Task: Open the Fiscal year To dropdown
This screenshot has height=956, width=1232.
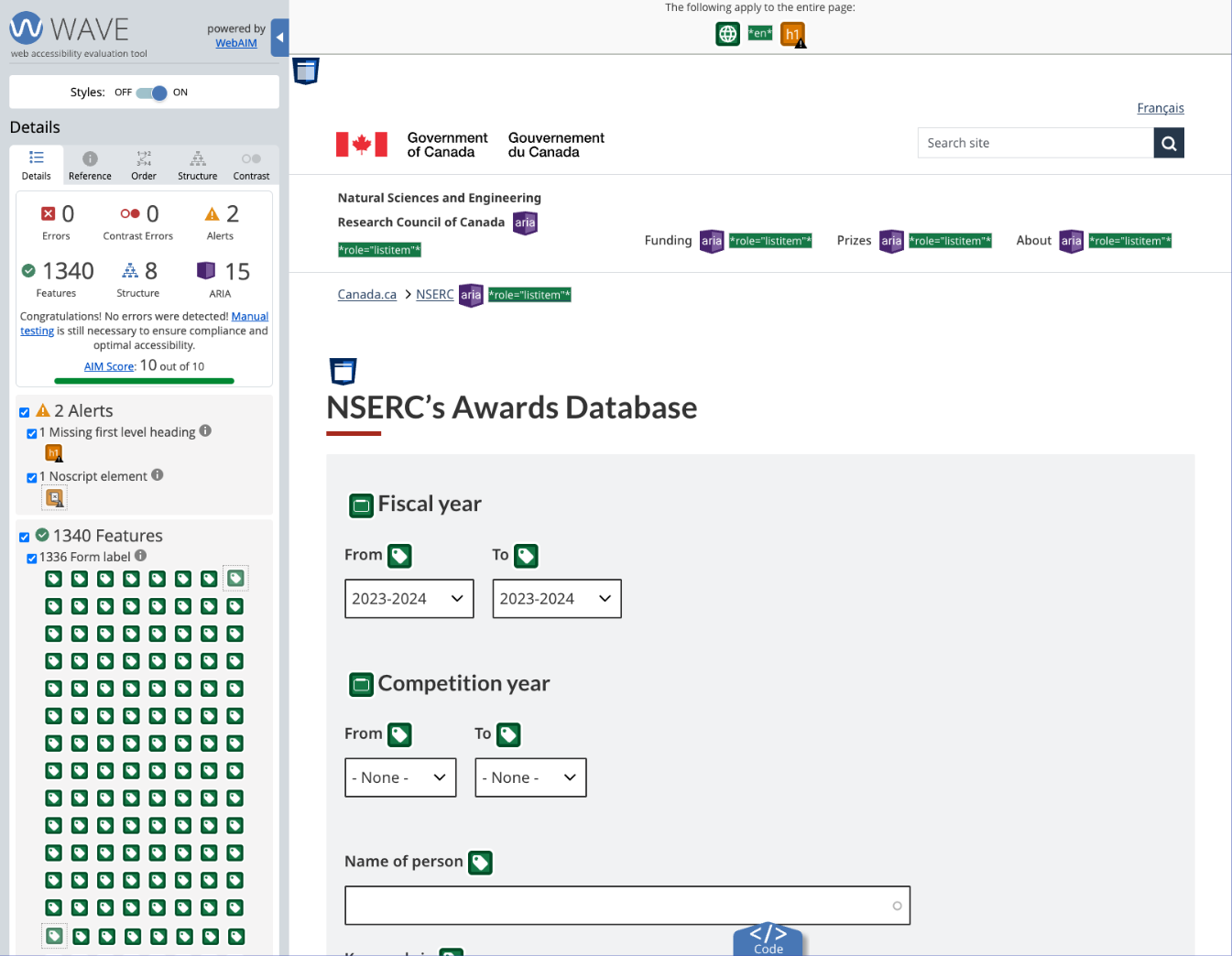Action: point(556,599)
